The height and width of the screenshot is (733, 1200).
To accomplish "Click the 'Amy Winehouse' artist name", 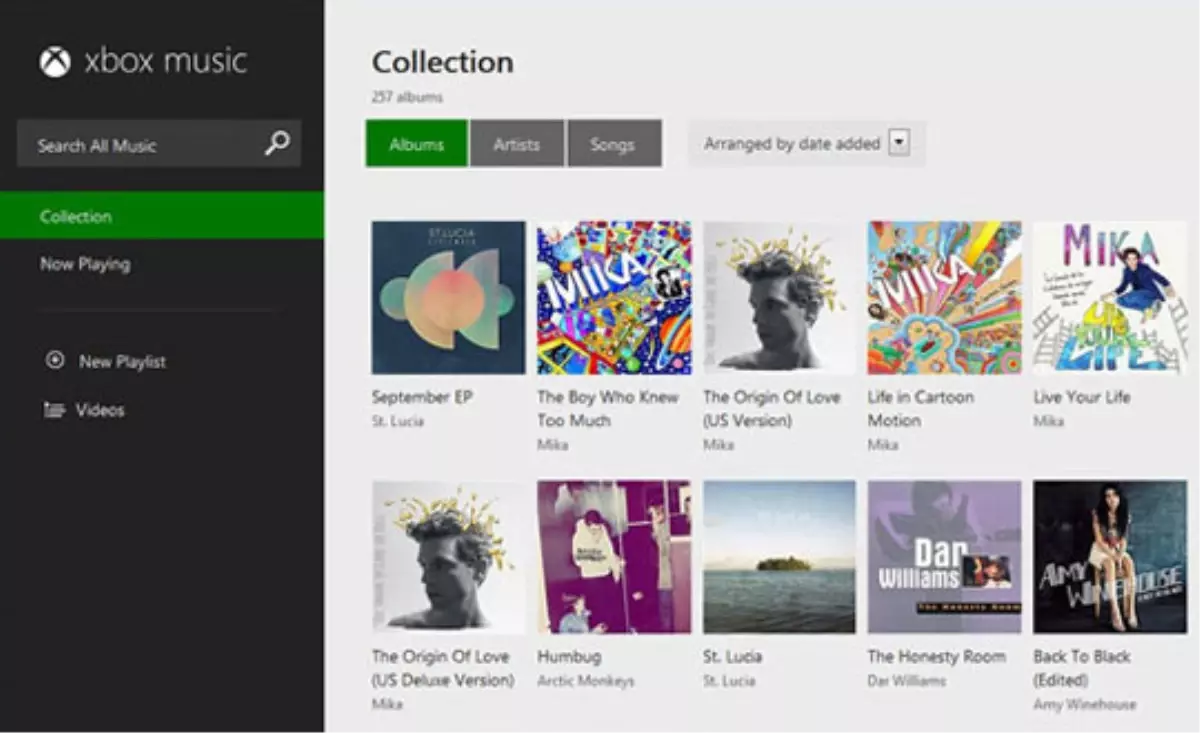I will 1085,704.
